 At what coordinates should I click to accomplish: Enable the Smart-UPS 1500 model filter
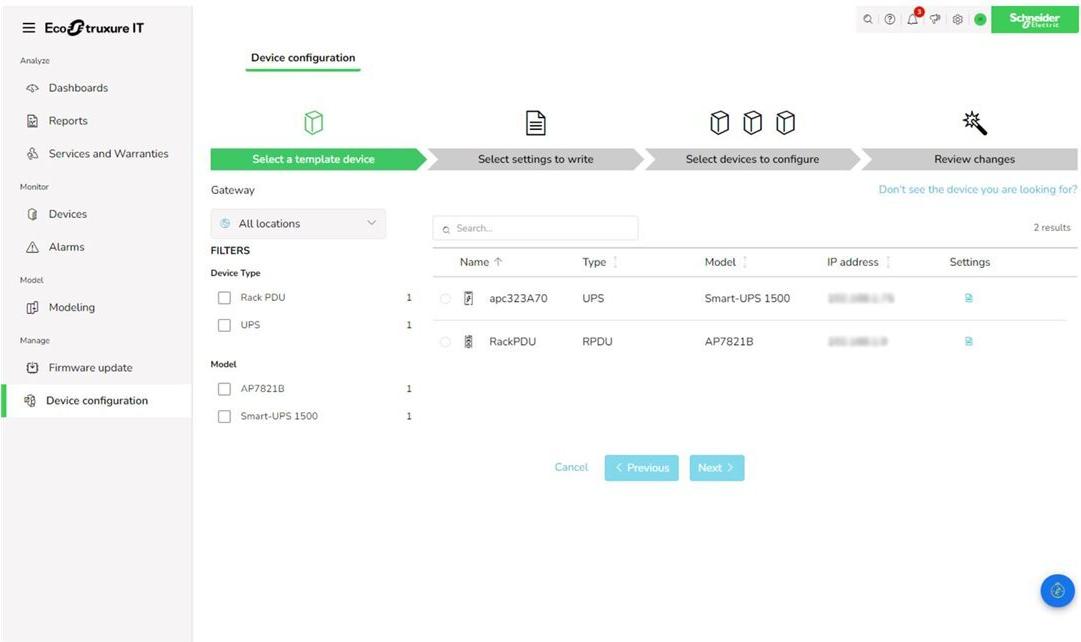click(x=224, y=416)
